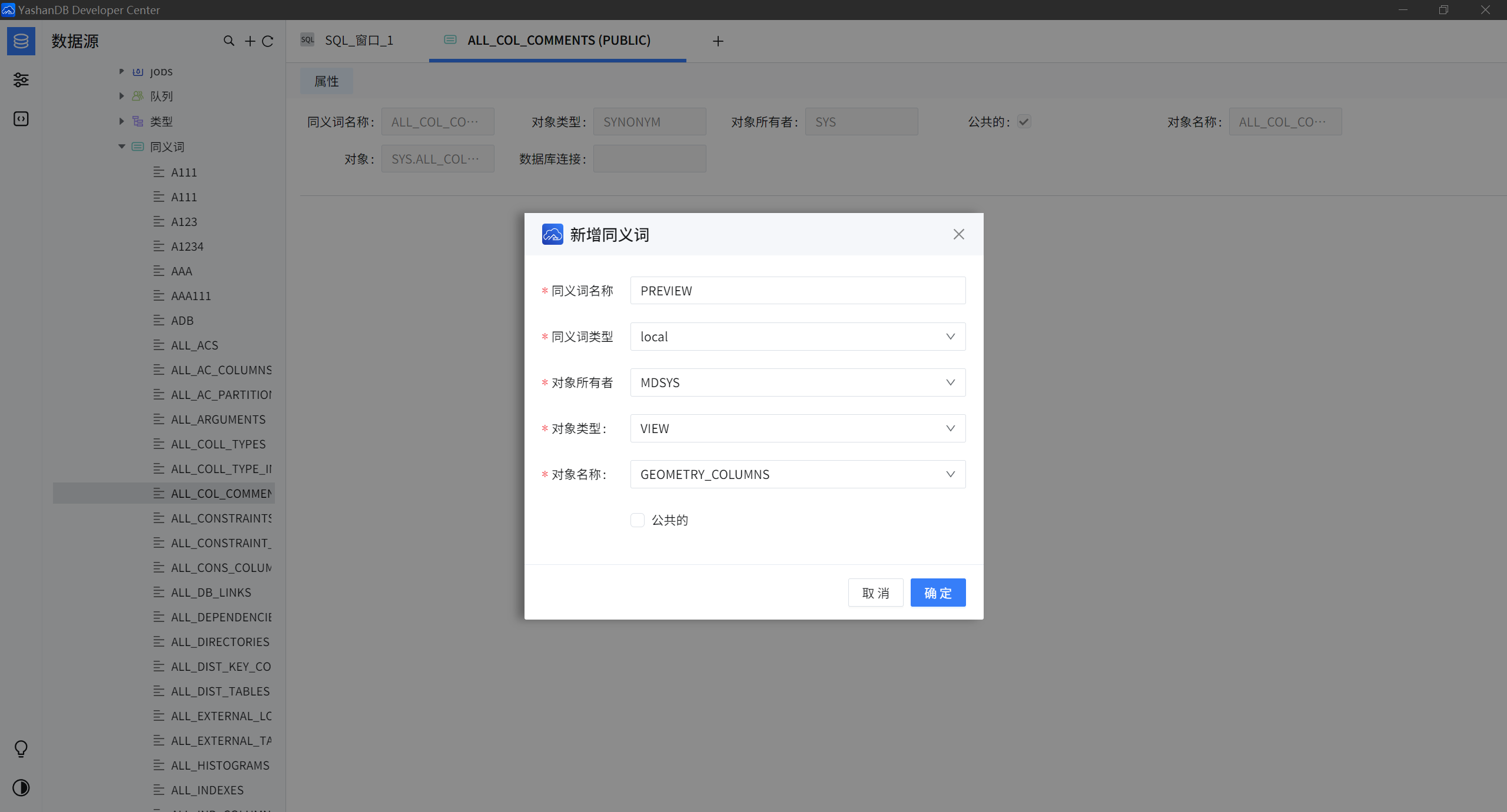Click the 同义词 folder icon
Screen dimensions: 1507x812
(x=138, y=147)
